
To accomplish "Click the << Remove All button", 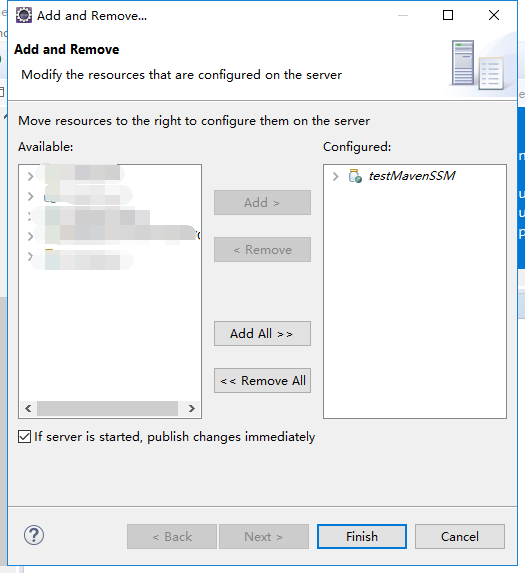I will (x=262, y=380).
